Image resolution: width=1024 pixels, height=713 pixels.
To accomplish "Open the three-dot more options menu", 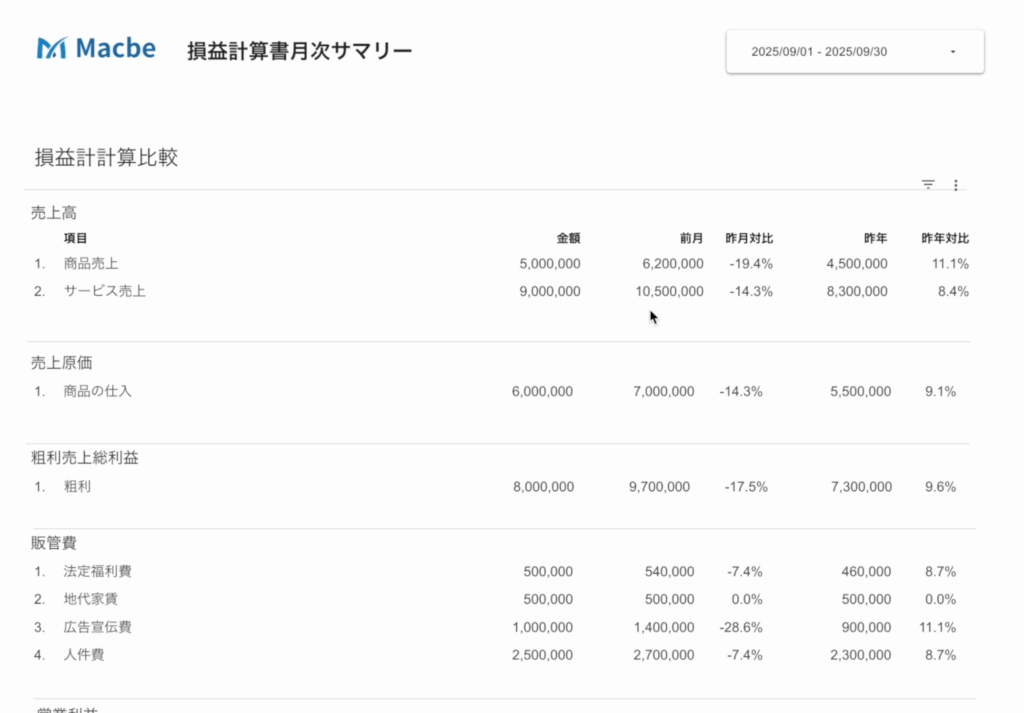I will (x=956, y=185).
